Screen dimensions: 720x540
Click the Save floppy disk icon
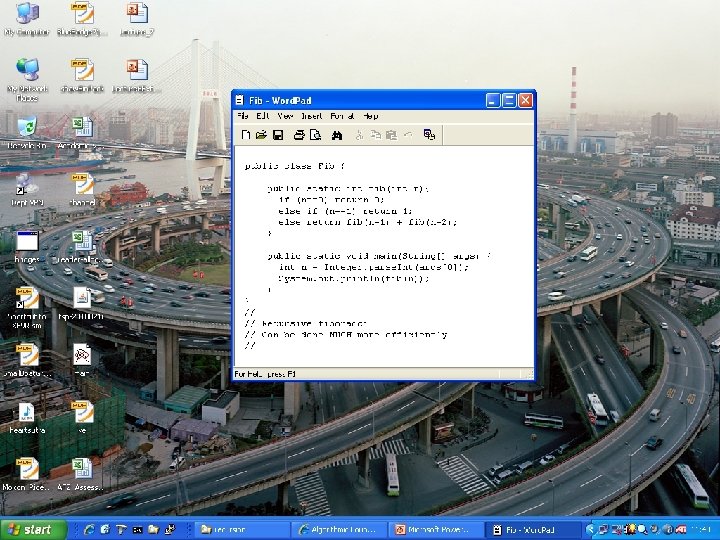click(x=278, y=135)
